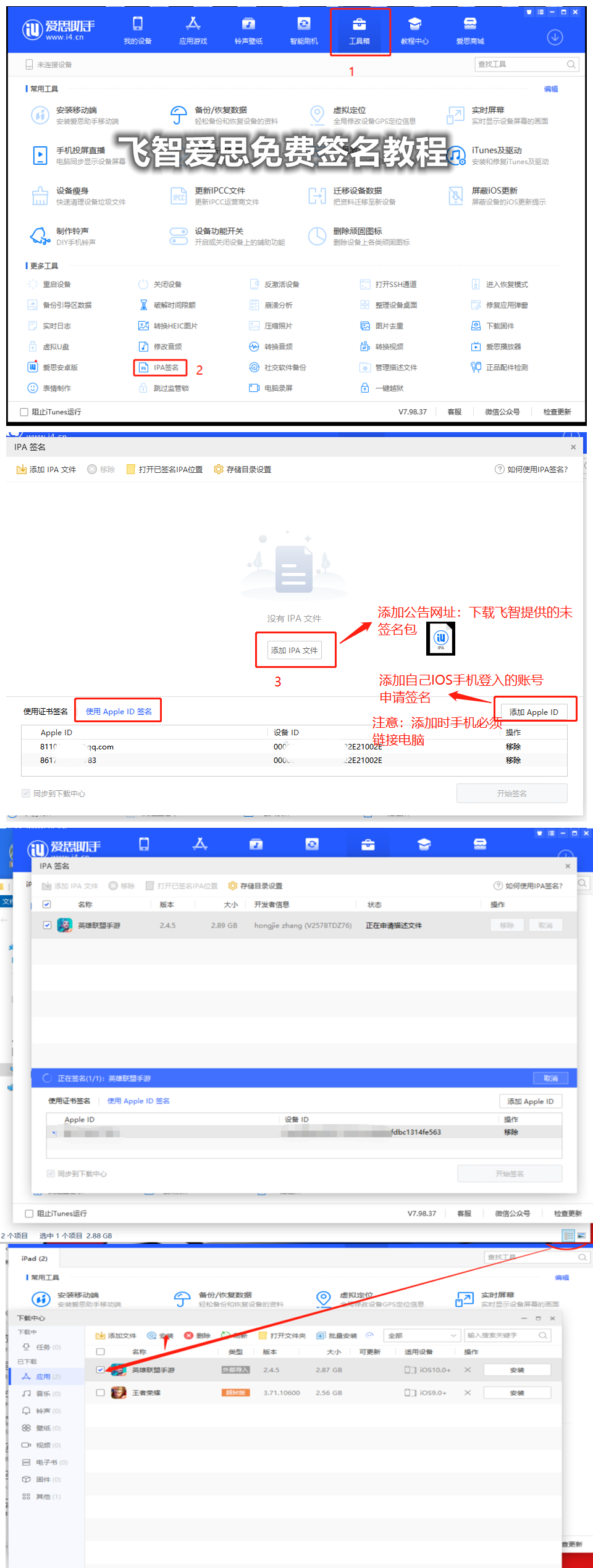
Task: Toggle the 英雄联盟手游 row checkbox in 下载中心
Action: (x=101, y=1370)
